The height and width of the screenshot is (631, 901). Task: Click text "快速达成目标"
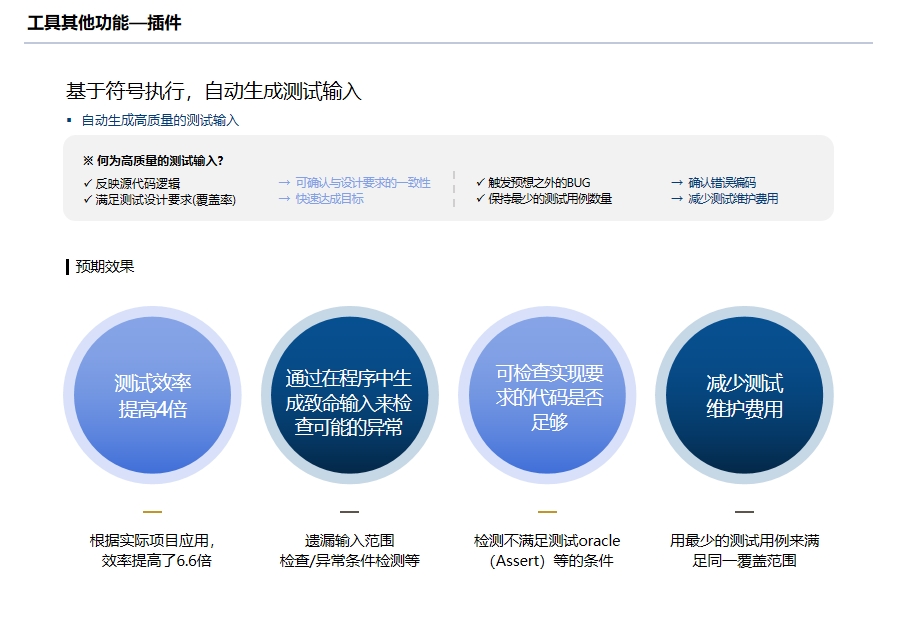[329, 199]
